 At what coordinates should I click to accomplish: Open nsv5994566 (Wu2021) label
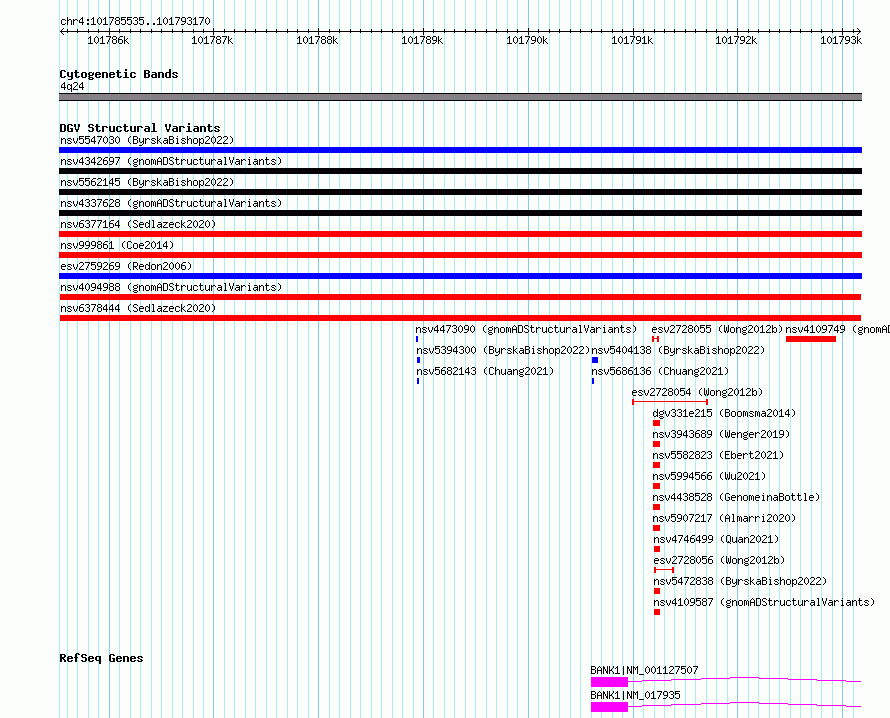(709, 476)
